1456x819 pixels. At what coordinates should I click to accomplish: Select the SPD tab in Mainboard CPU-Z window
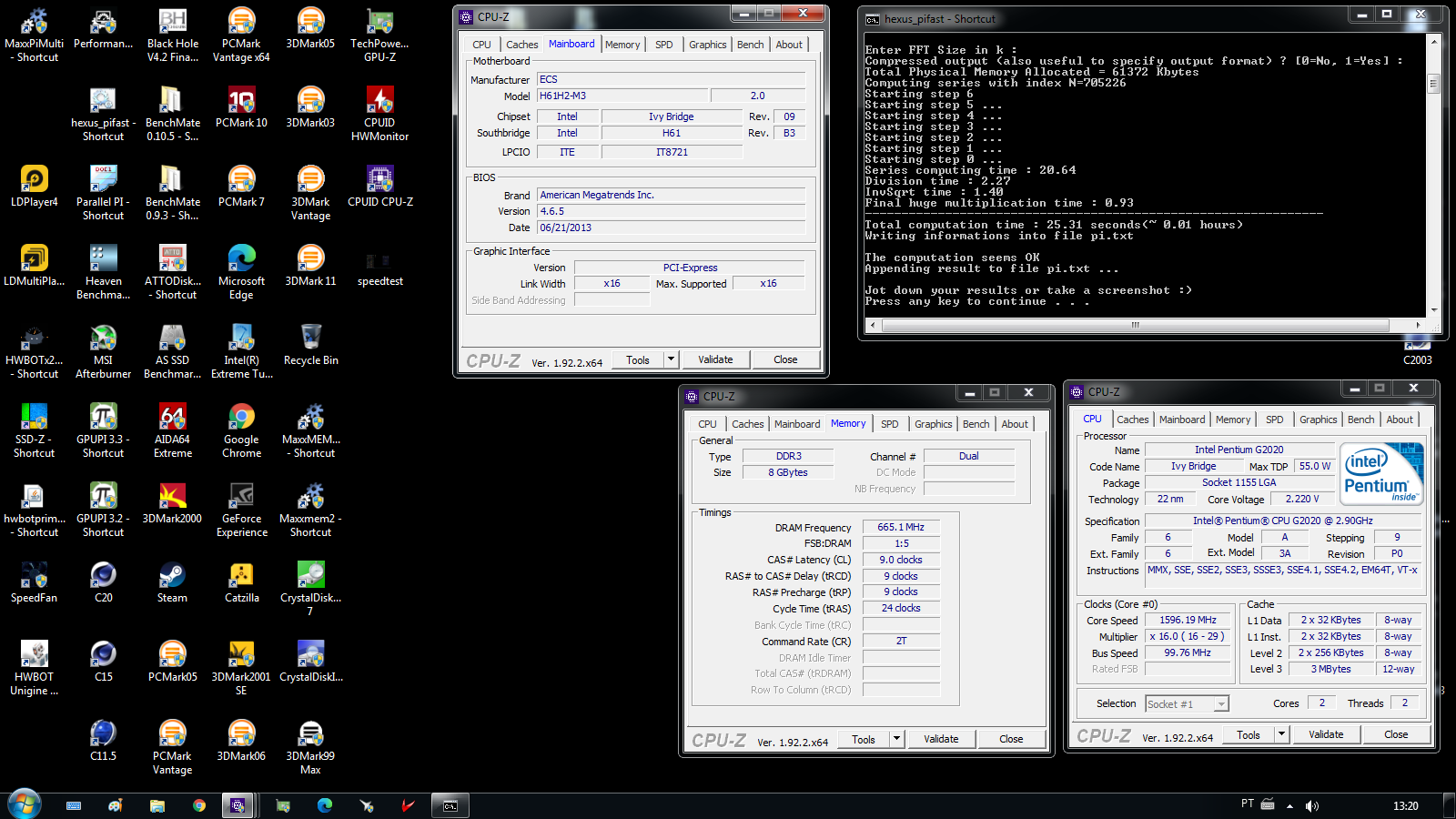664,45
